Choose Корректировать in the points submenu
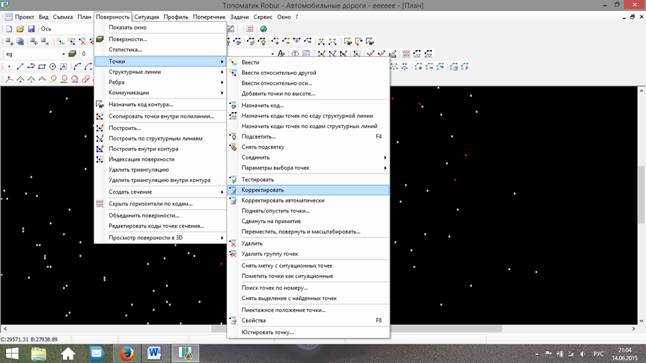 (308, 190)
